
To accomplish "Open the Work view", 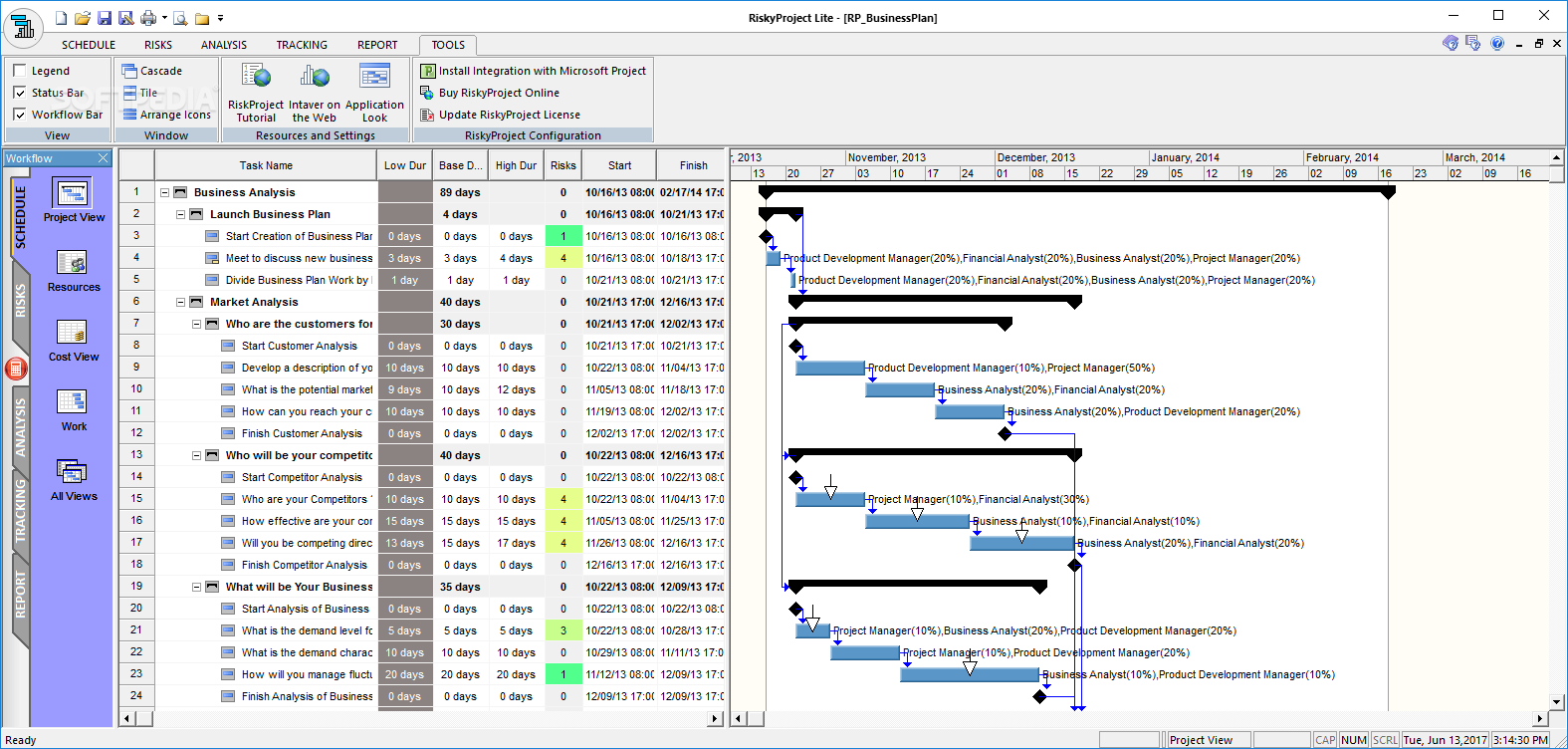I will coord(73,410).
